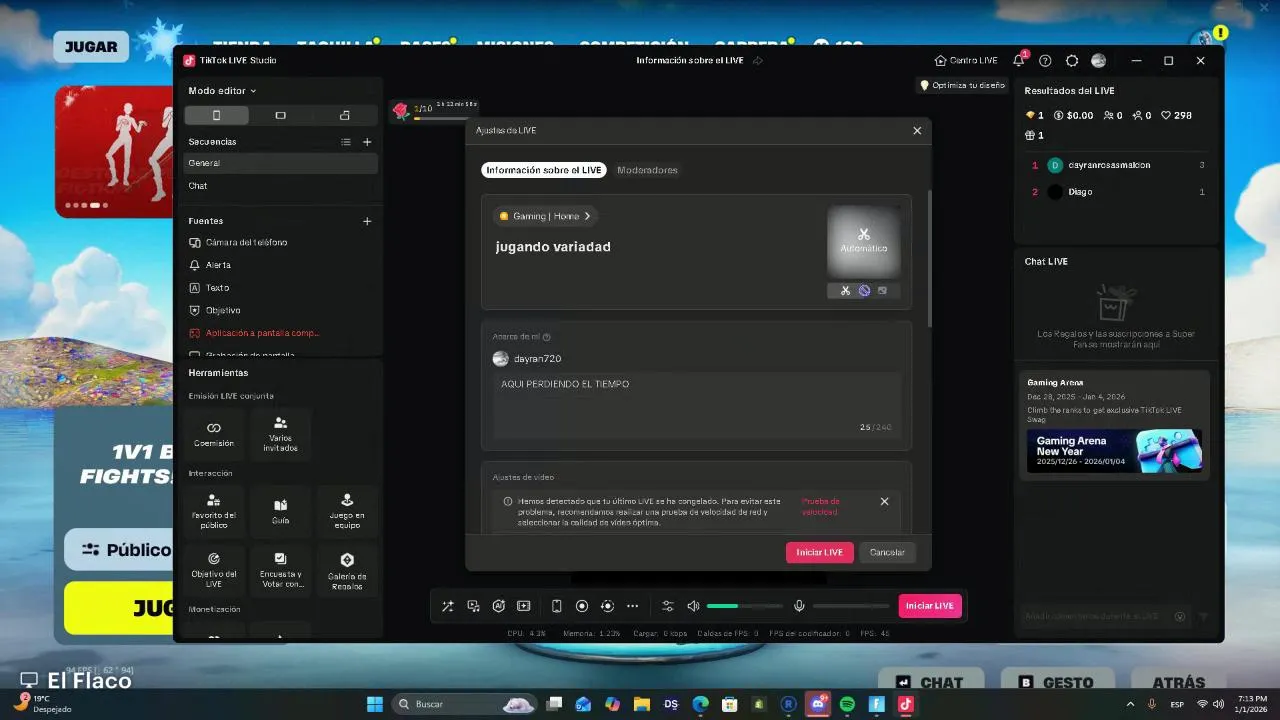Click the Acerca de mí help icon
1280x720 pixels.
click(x=546, y=337)
